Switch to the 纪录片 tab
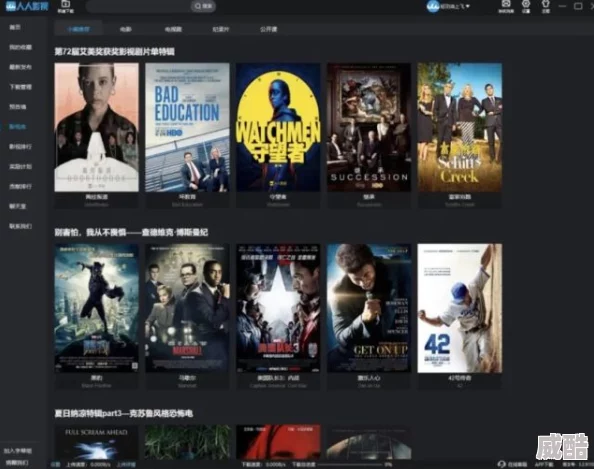594x469 pixels. (x=221, y=29)
